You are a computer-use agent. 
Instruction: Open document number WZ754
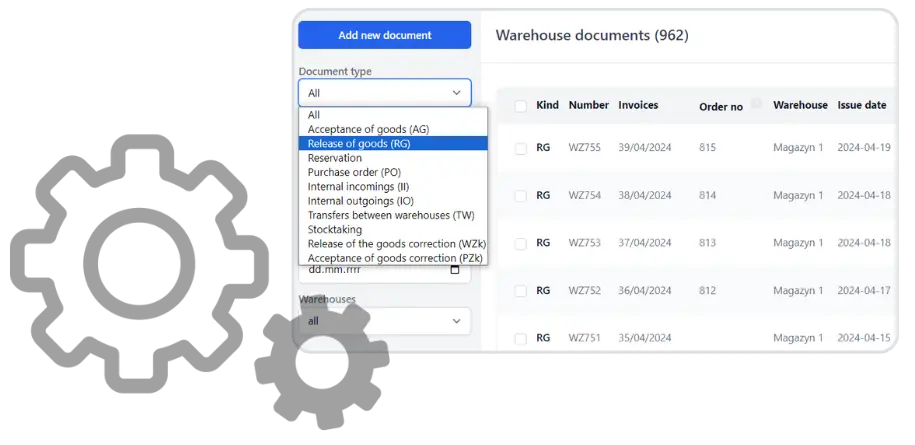coord(585,195)
